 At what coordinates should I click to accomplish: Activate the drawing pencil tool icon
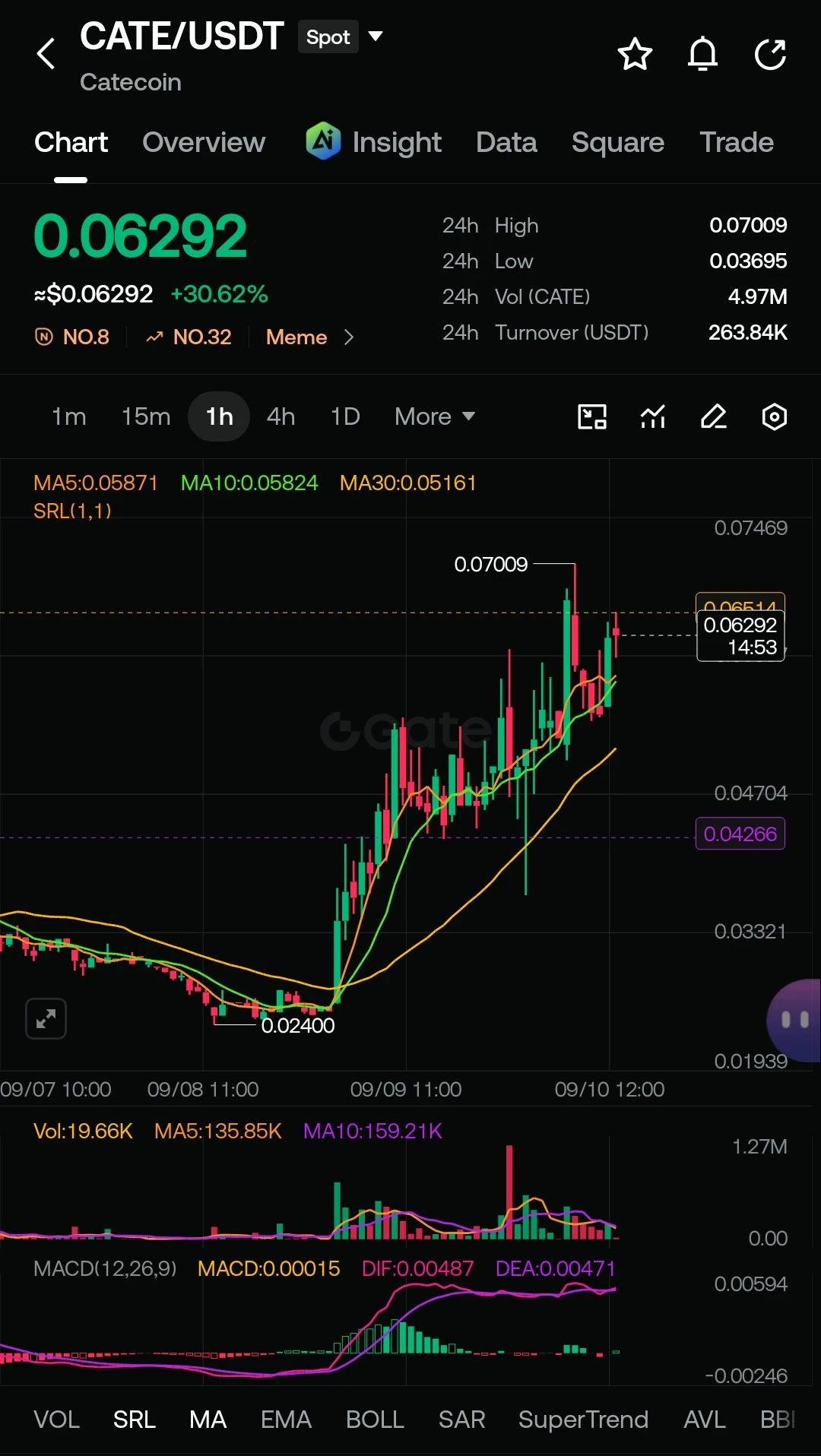714,416
